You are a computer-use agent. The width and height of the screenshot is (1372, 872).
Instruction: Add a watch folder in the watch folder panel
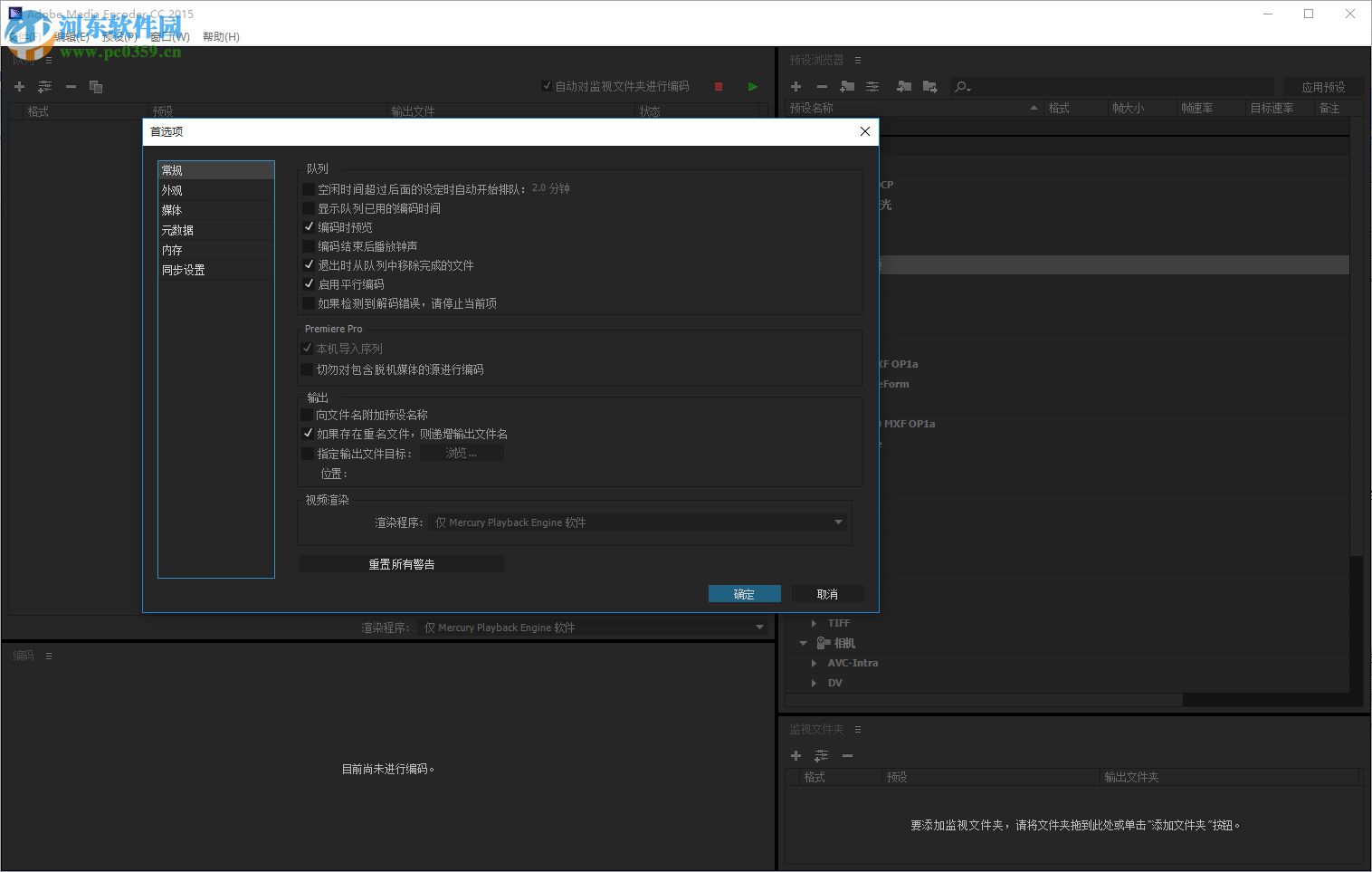point(795,755)
